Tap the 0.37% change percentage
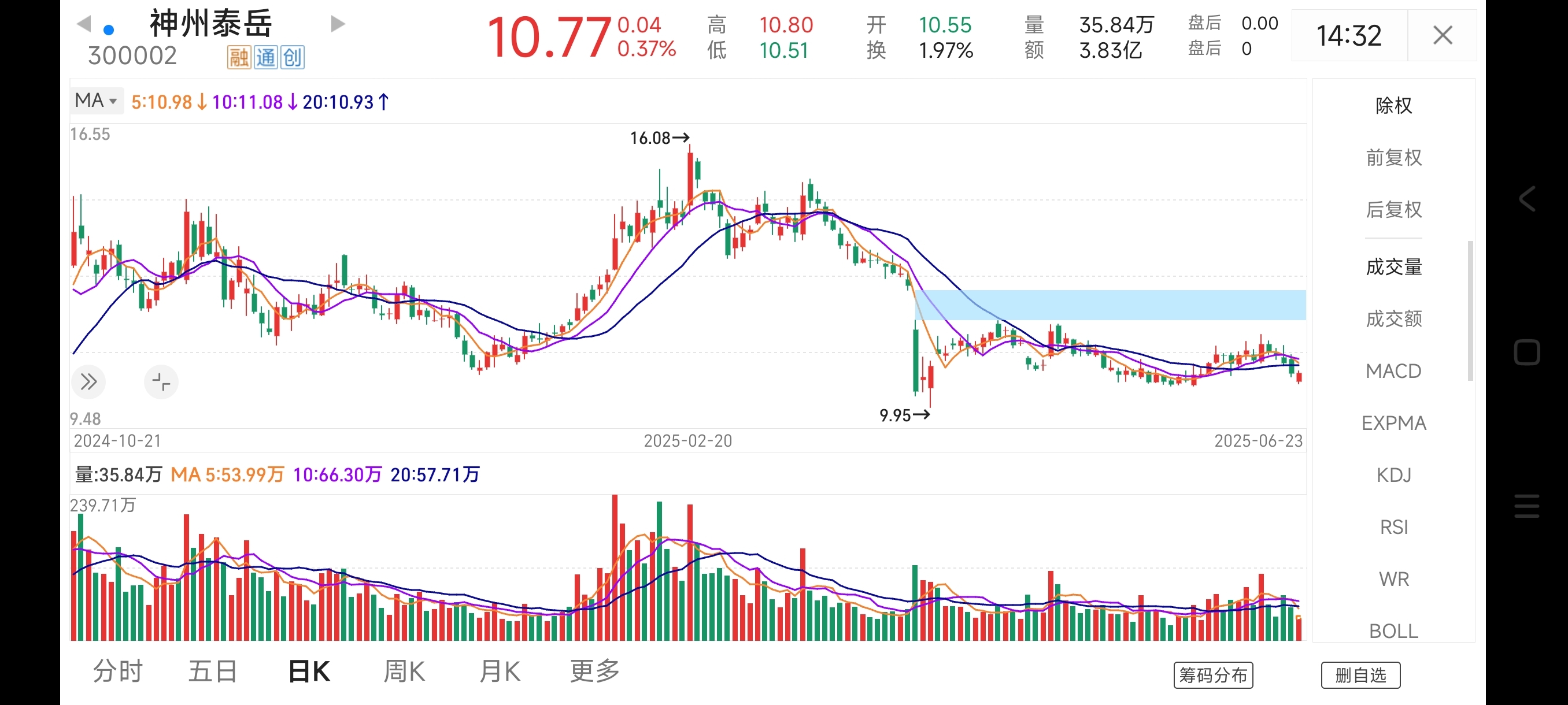This screenshot has width=1568, height=705. 646,49
